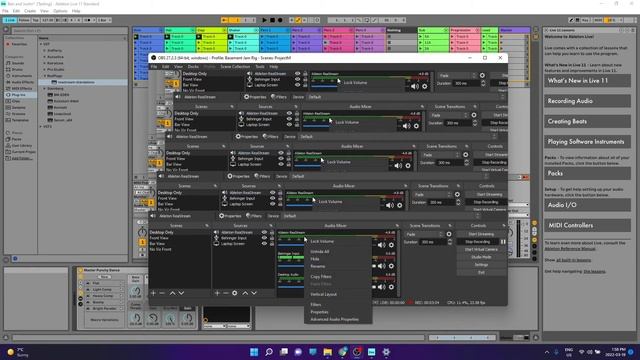Switch to OBS Studio on taskbar

point(357,352)
